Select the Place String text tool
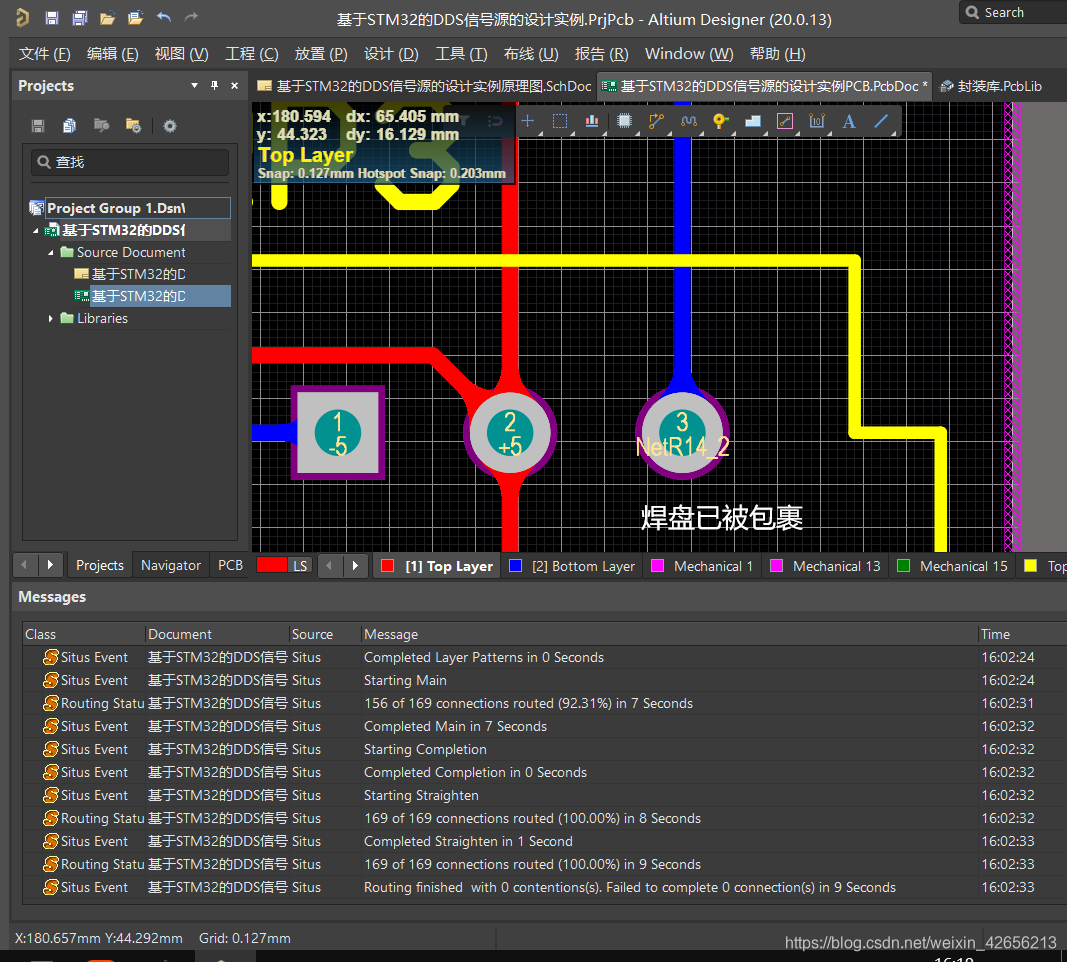Screen dimensions: 1067x962 pyautogui.click(x=849, y=122)
